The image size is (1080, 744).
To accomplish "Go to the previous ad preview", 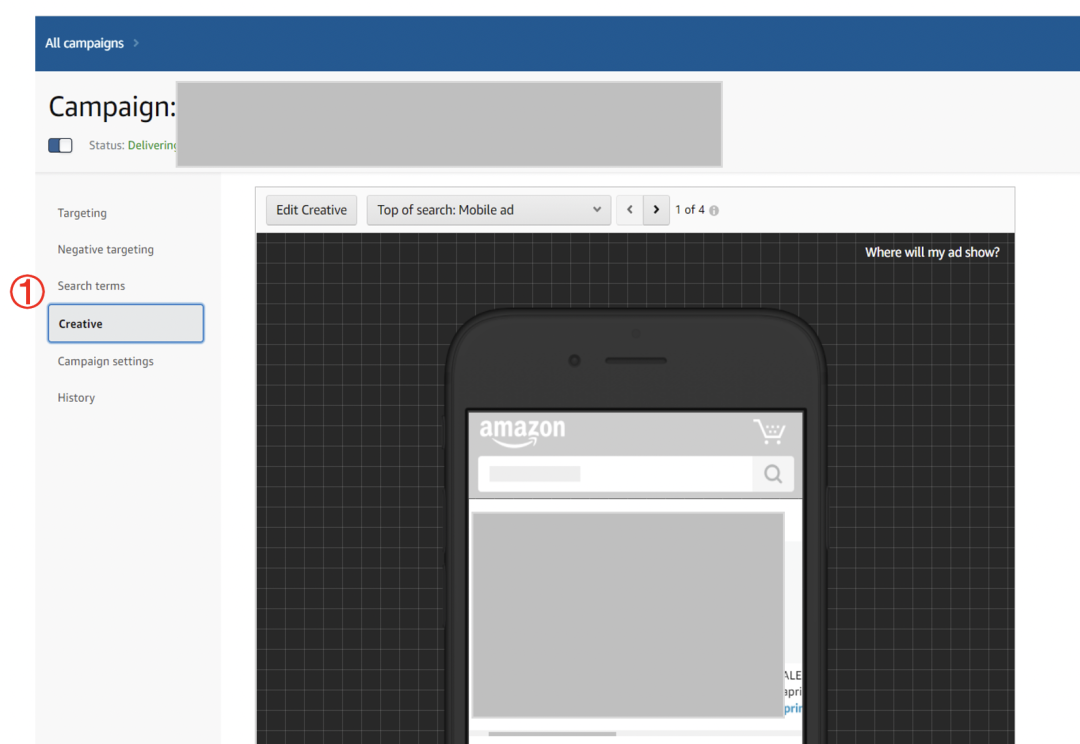I will point(630,210).
